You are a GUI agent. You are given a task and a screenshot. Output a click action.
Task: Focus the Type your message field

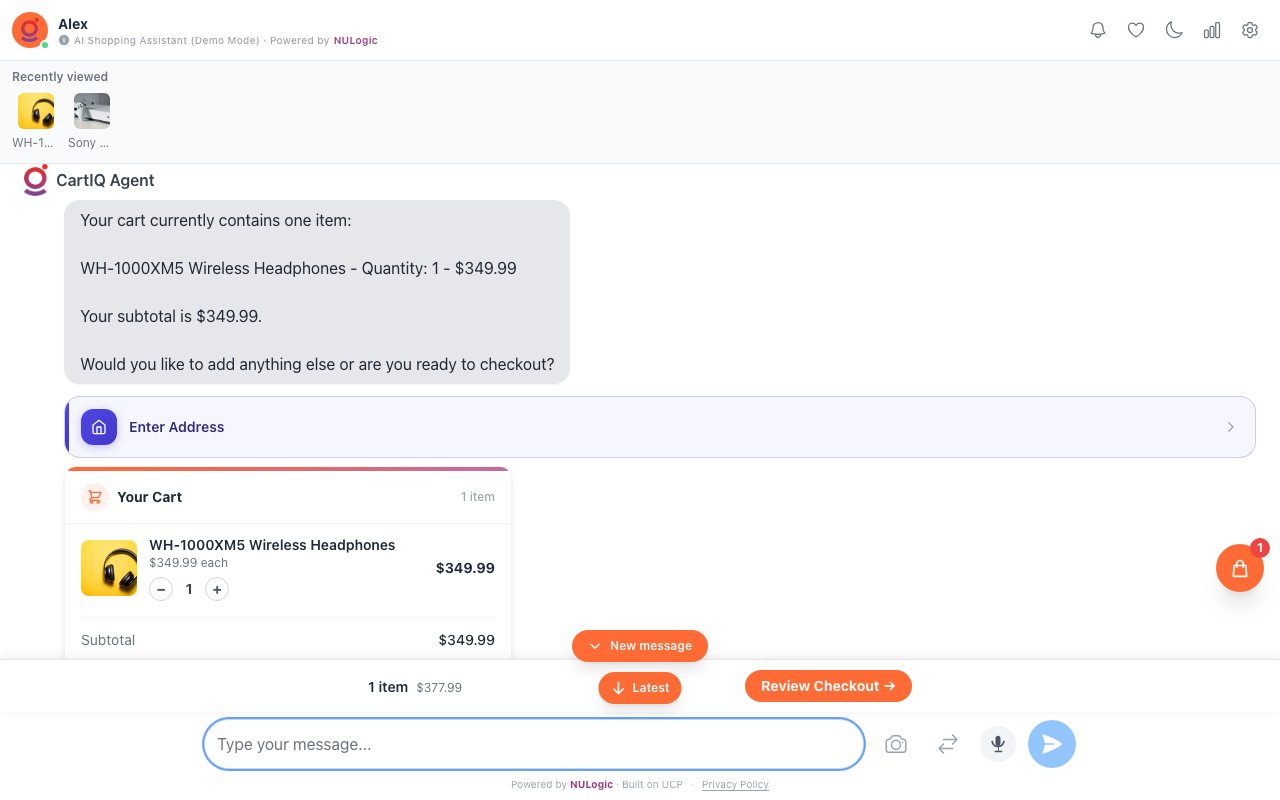[x=533, y=744]
